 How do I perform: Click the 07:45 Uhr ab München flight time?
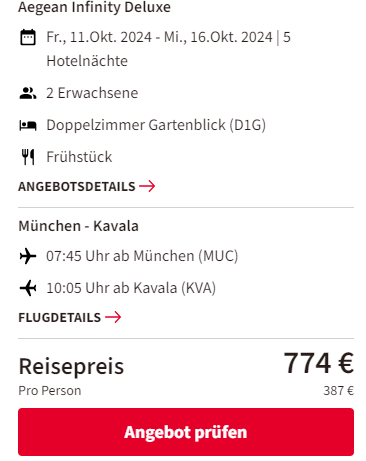pyautogui.click(x=142, y=256)
